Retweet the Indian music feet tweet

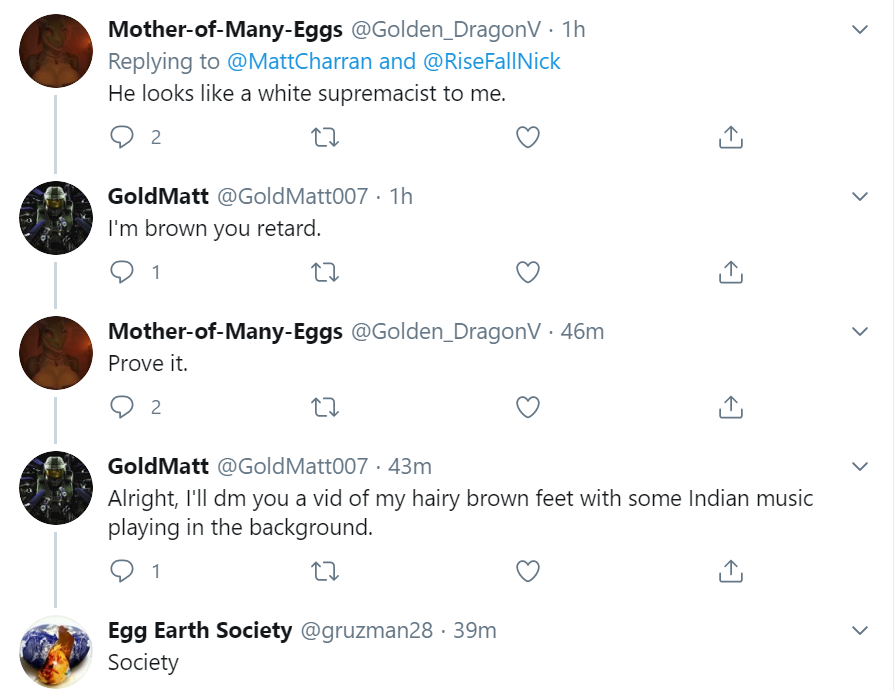coord(325,571)
